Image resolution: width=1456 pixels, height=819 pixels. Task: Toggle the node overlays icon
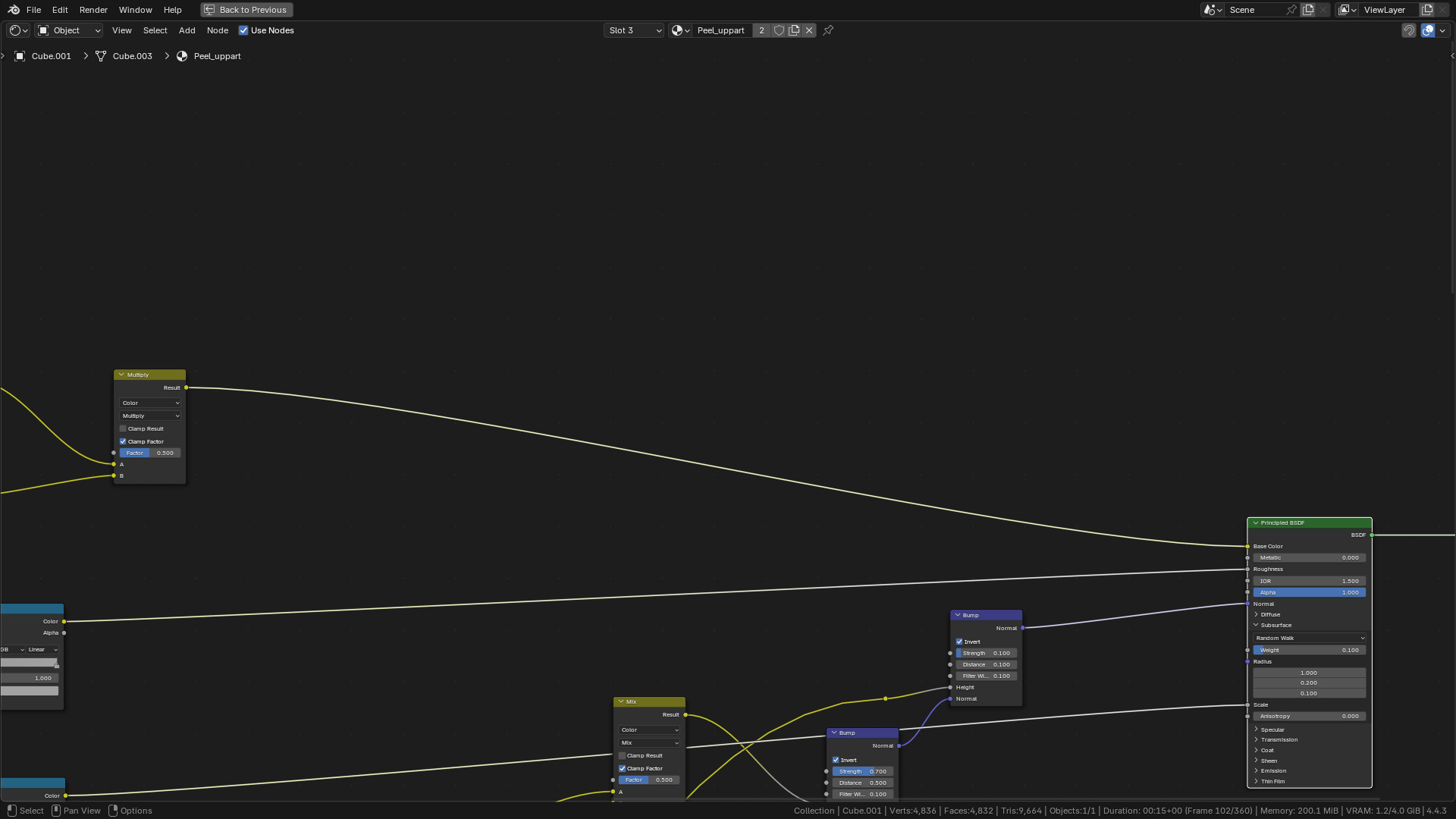1427,30
